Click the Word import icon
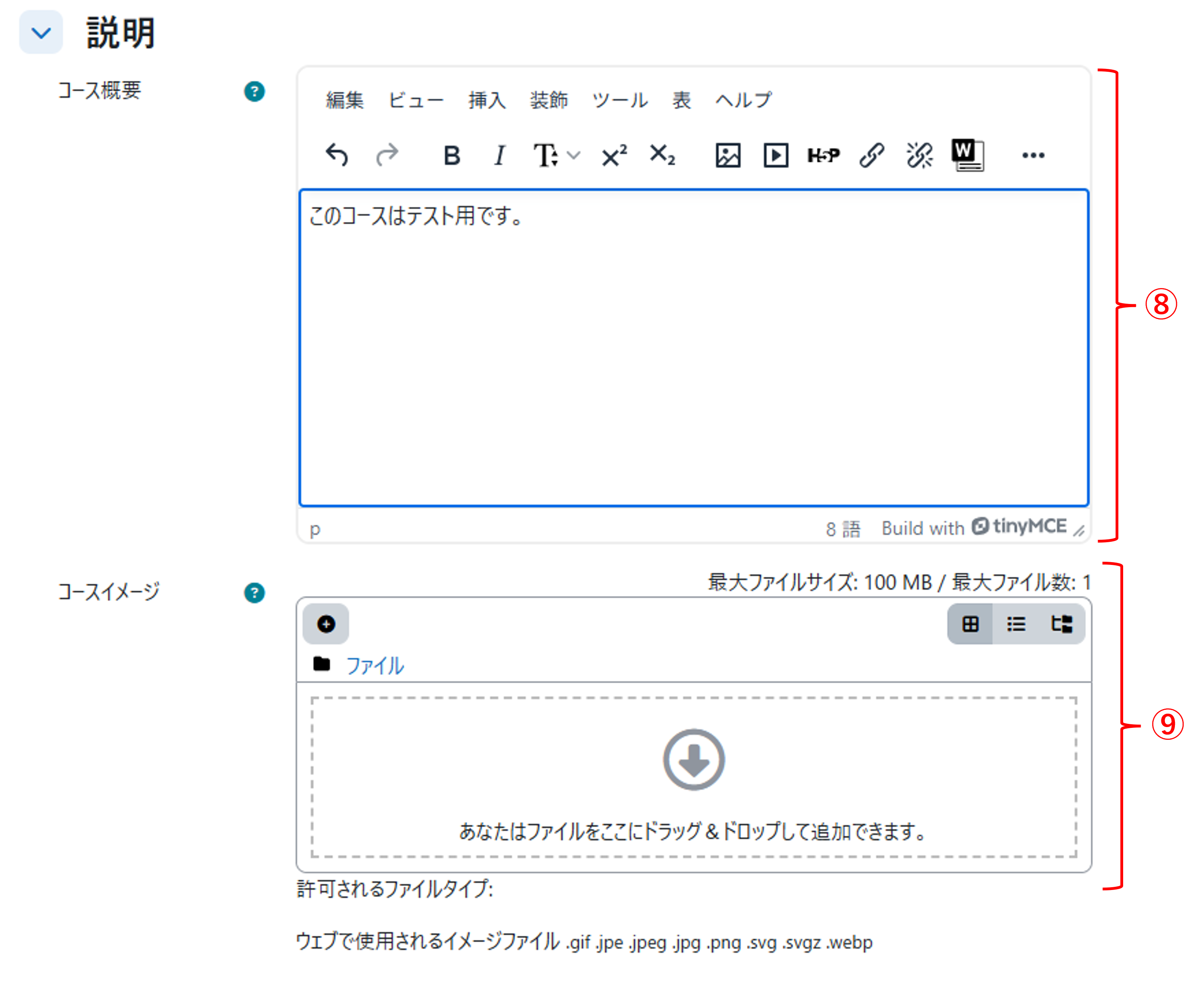The width and height of the screenshot is (1204, 986). click(x=968, y=155)
